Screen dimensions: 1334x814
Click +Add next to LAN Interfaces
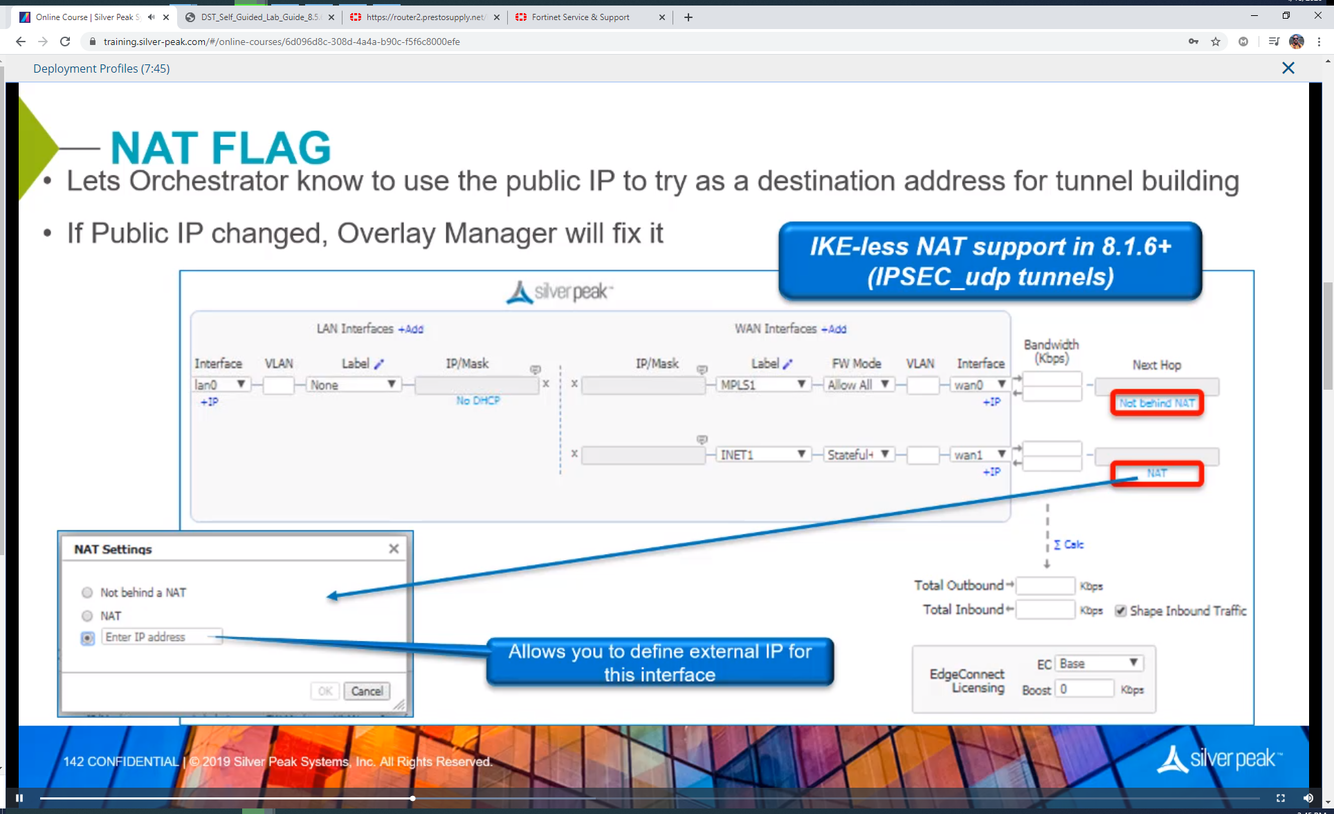point(410,329)
